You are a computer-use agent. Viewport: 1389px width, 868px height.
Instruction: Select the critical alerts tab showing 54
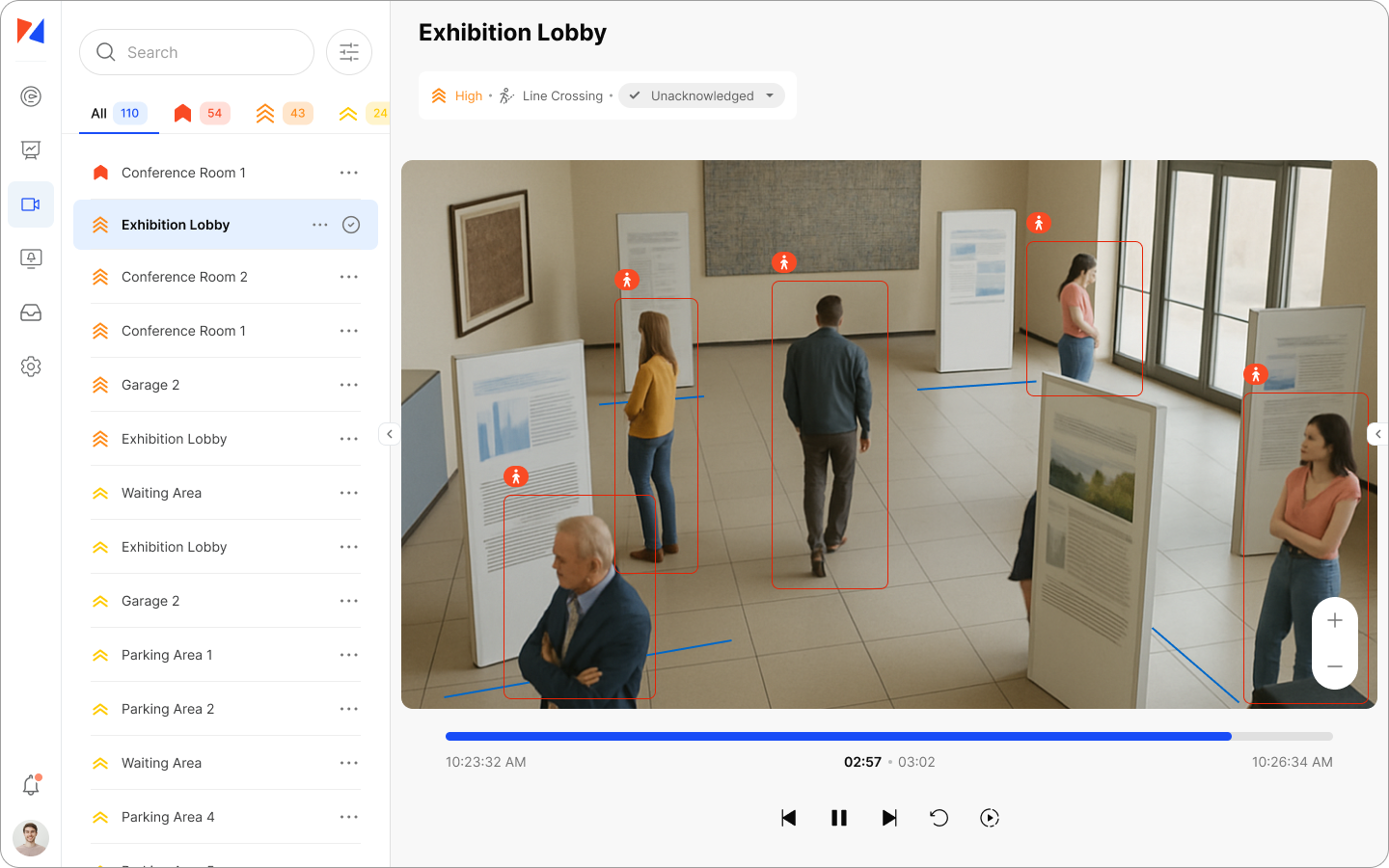pyautogui.click(x=202, y=113)
